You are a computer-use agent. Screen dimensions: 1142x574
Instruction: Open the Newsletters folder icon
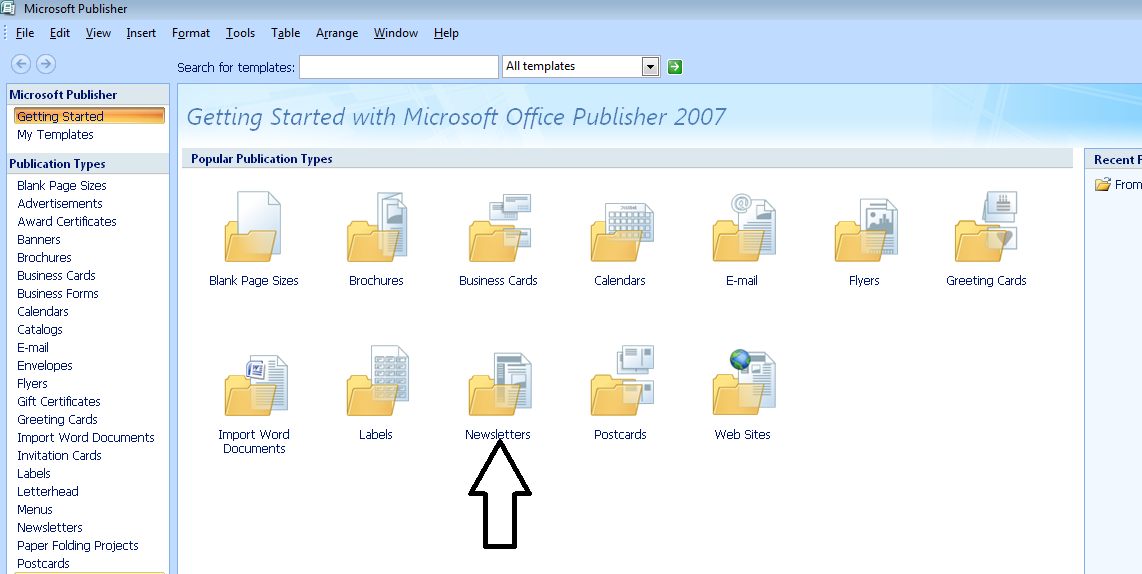coord(500,384)
